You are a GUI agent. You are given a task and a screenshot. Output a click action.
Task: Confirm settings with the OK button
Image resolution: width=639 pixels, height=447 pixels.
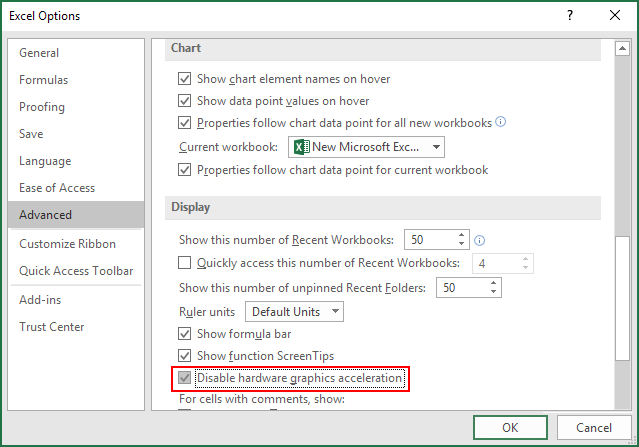pos(509,427)
